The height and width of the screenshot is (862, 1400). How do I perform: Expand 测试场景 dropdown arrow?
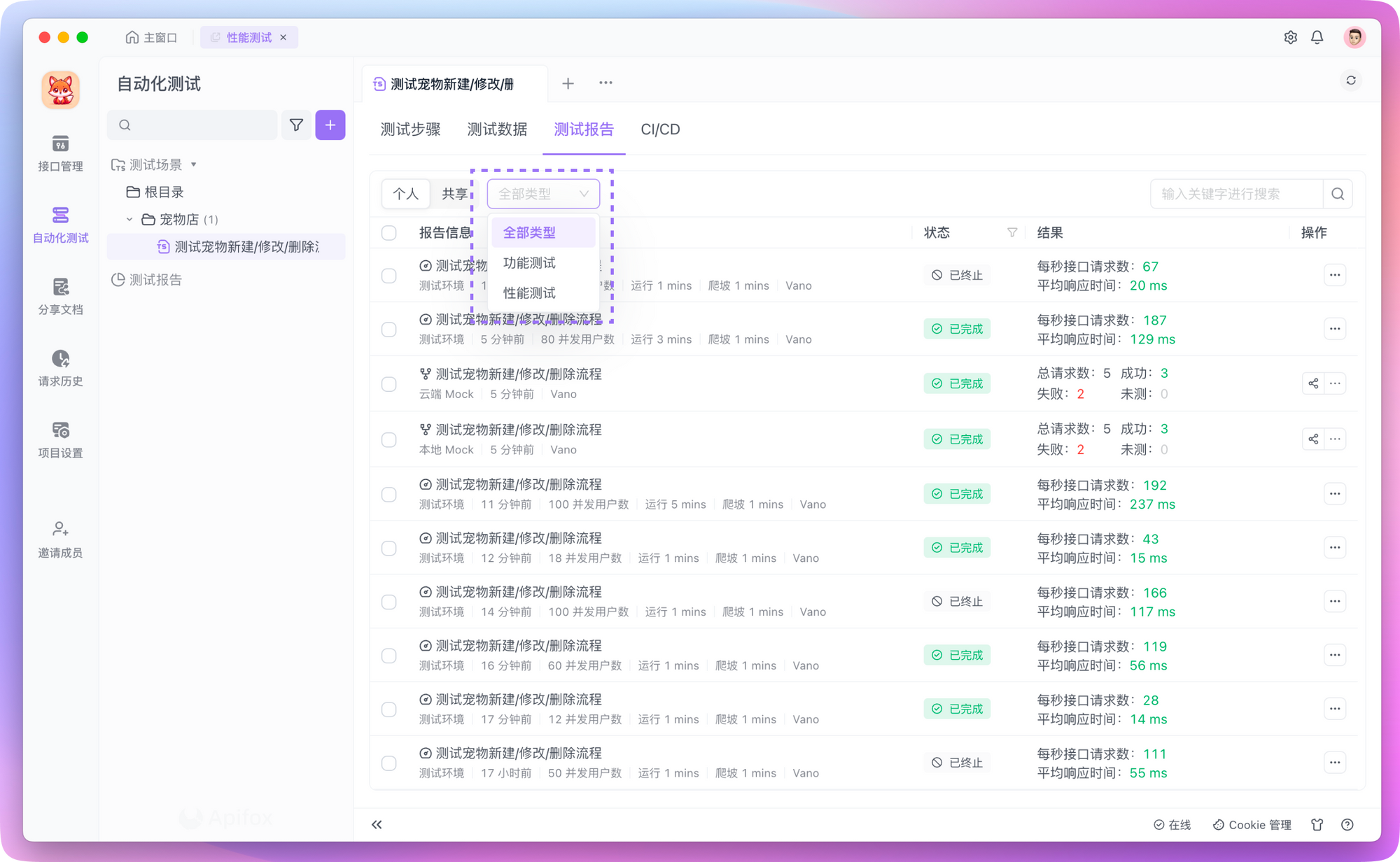click(x=194, y=164)
